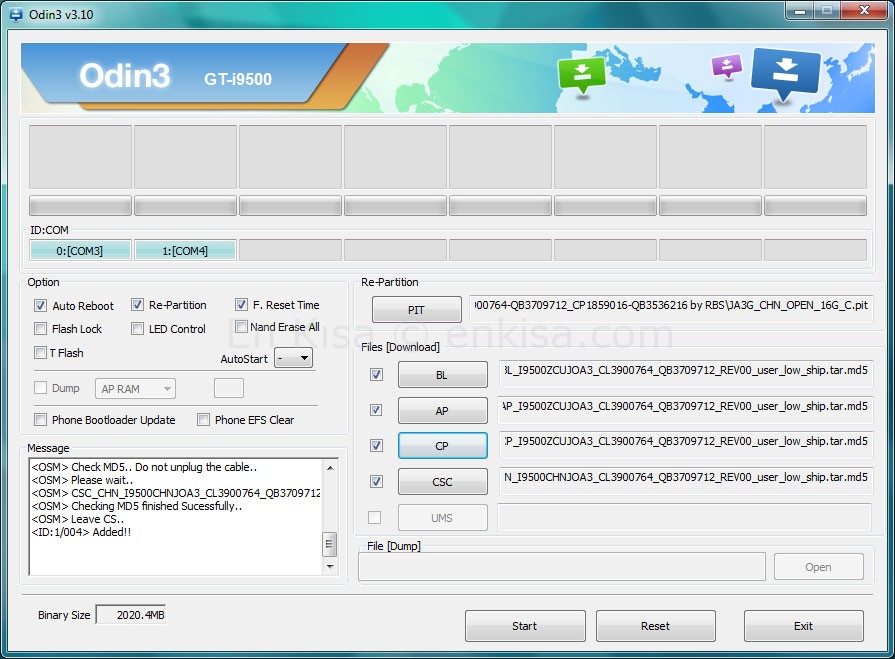Screen dimensions: 895x659
Task: Click the first device progress bar
Action: coord(80,205)
